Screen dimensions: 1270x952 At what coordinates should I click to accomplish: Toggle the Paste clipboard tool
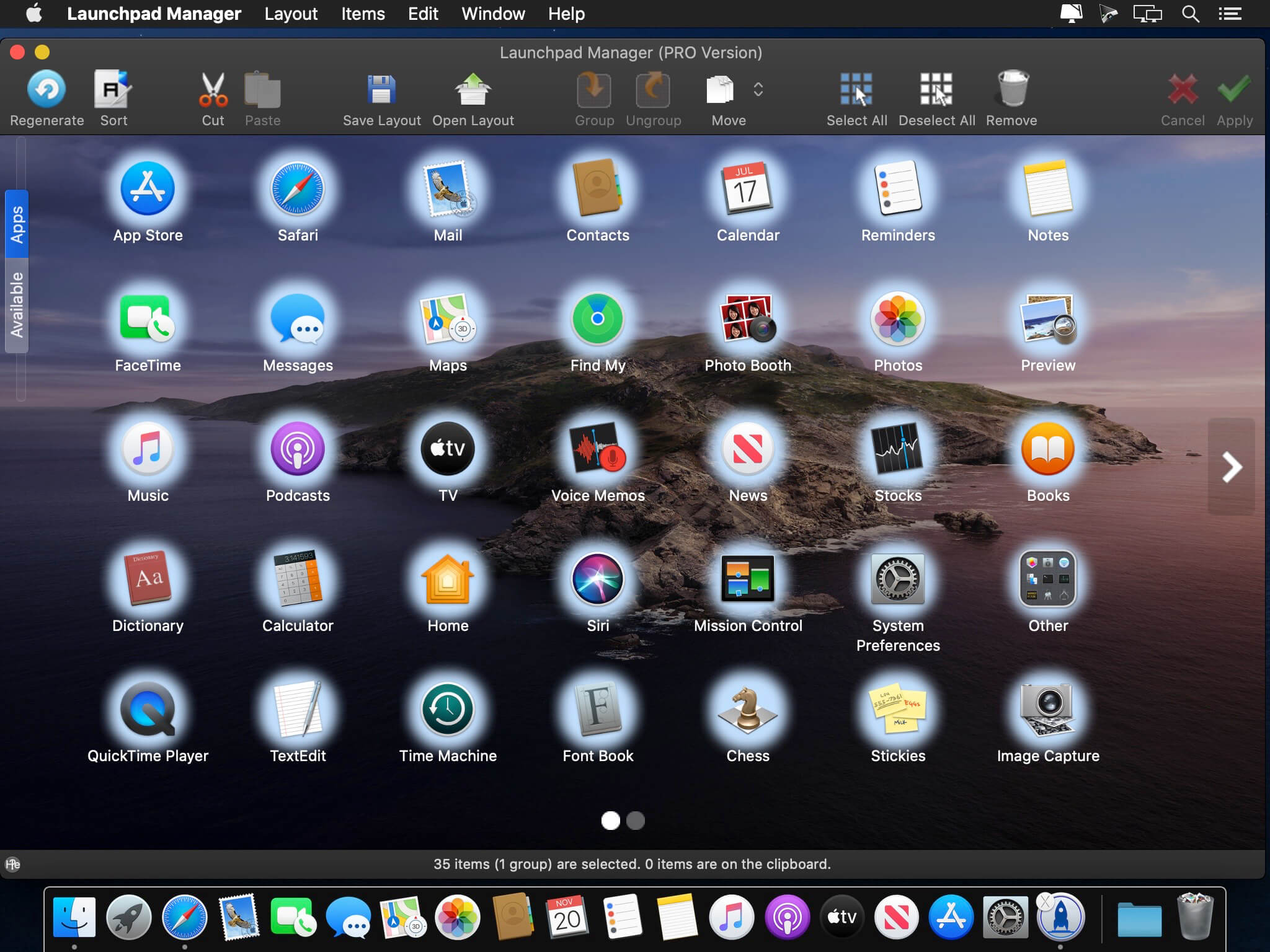point(261,96)
